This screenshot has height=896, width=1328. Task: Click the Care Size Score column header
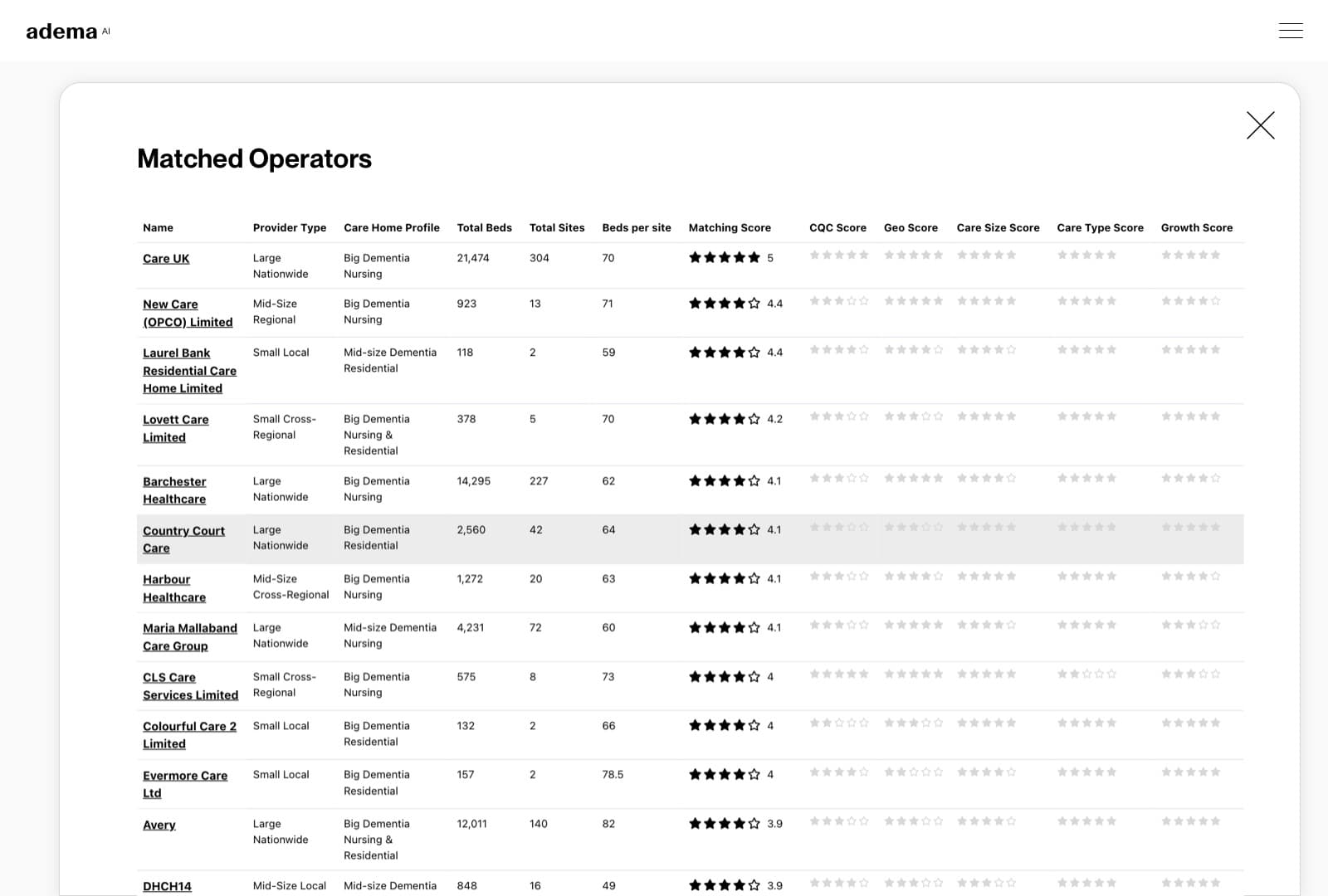tap(998, 227)
